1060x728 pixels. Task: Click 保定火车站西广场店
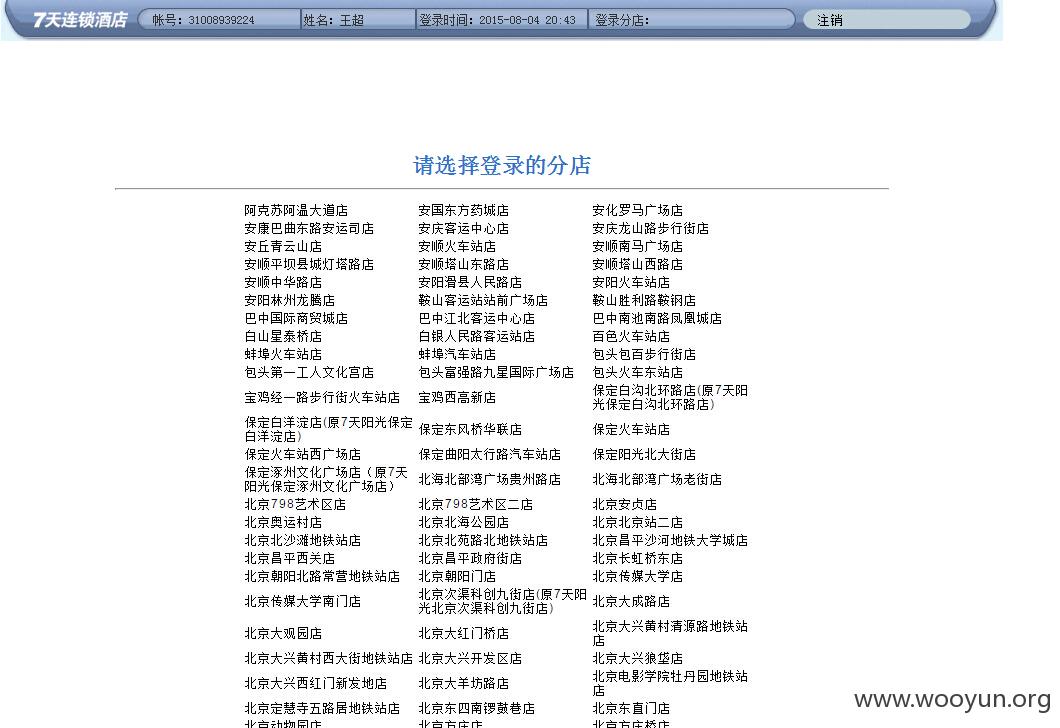(303, 454)
